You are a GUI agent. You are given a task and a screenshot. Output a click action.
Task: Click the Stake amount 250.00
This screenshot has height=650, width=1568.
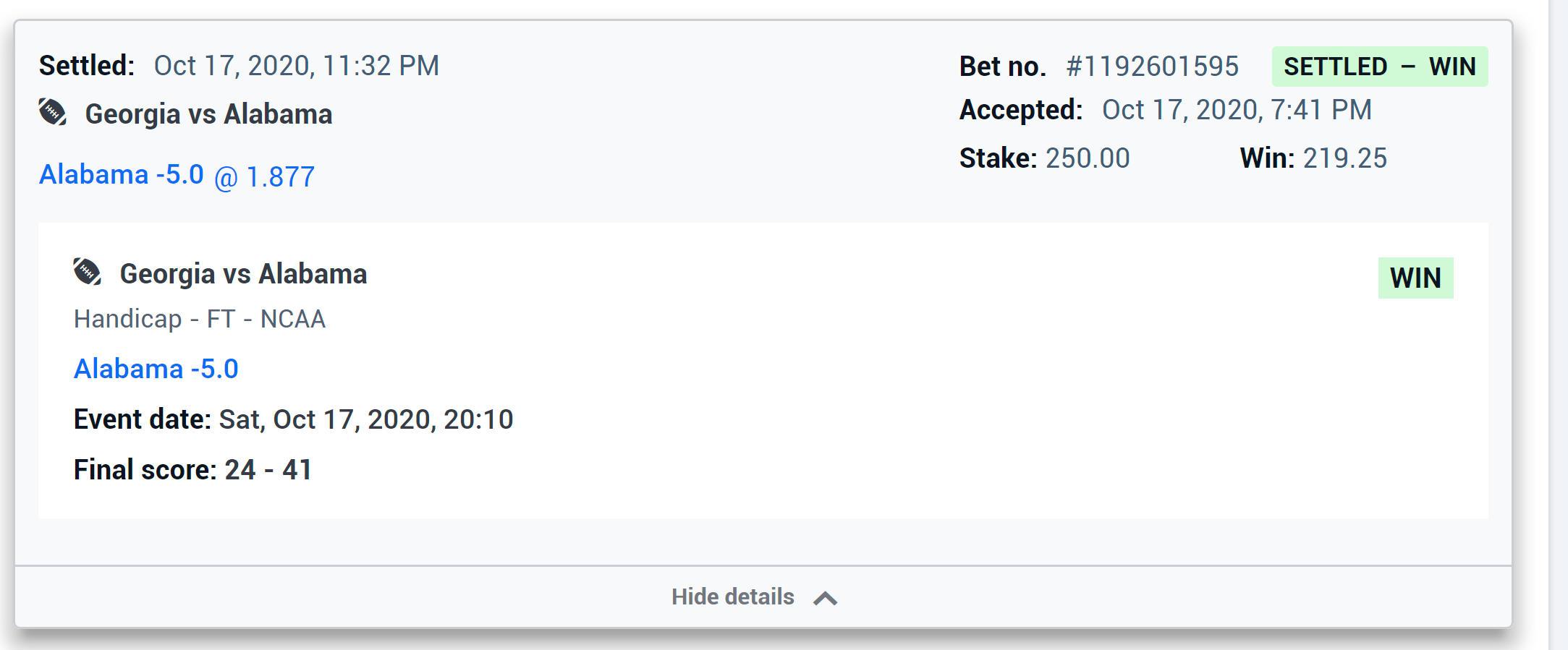click(x=1087, y=158)
